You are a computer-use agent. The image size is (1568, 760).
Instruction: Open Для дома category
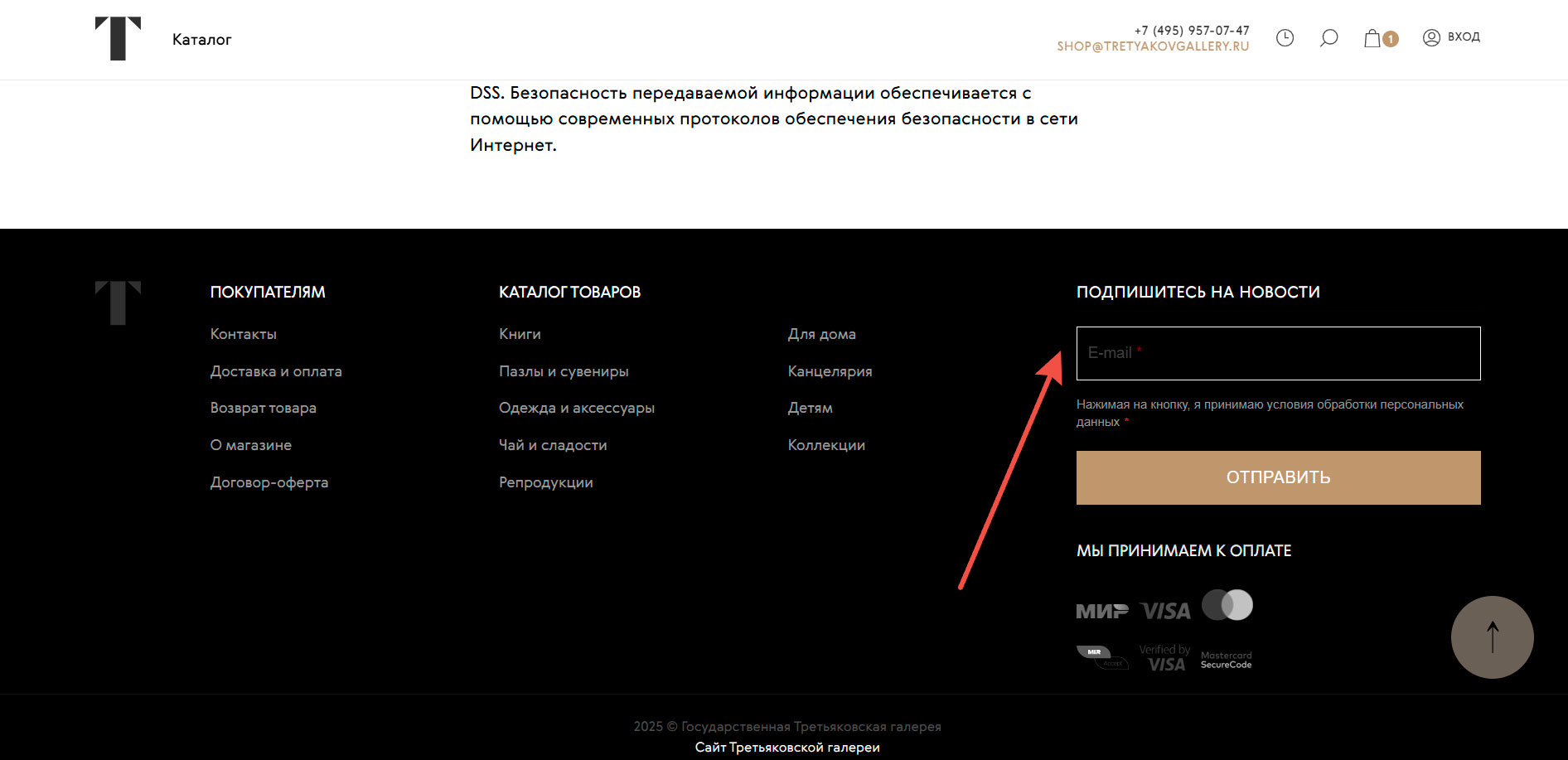[821, 334]
